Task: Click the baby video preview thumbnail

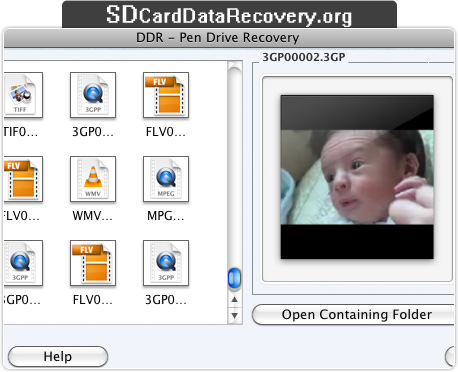Action: (357, 177)
